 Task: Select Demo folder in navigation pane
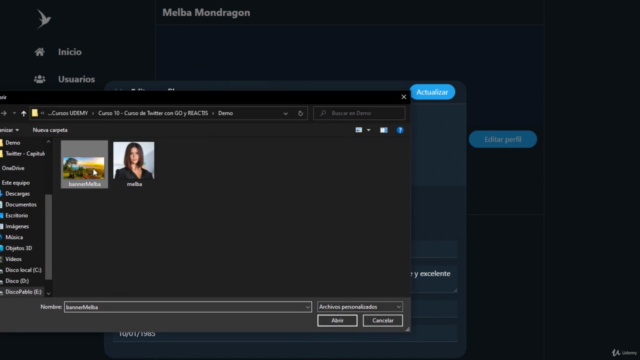pyautogui.click(x=13, y=143)
